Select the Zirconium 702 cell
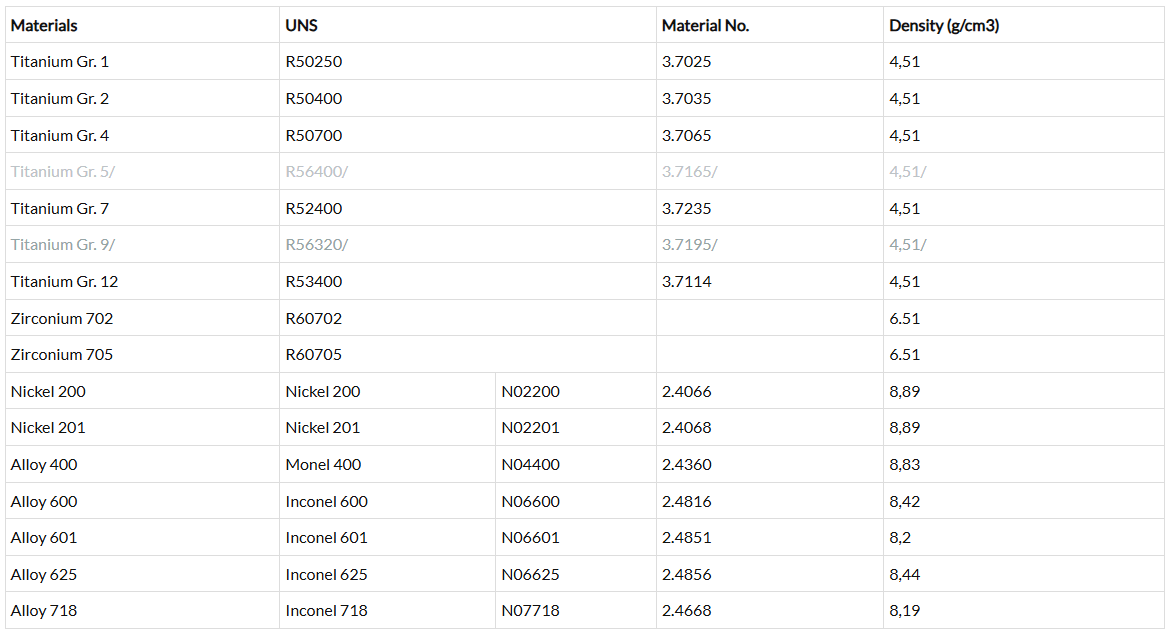This screenshot has height=637, width=1170. [62, 318]
